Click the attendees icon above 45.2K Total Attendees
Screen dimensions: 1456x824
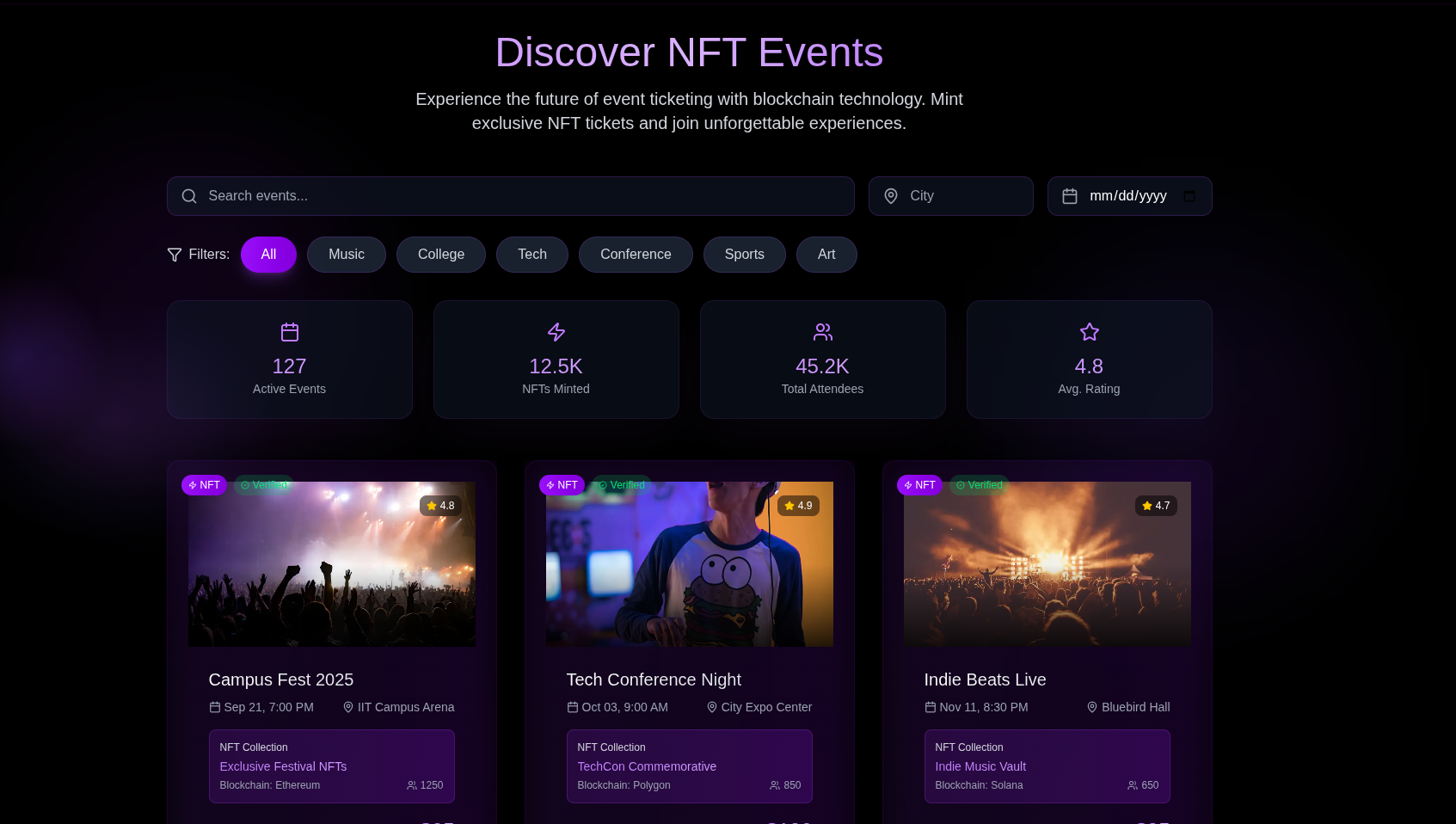point(822,332)
